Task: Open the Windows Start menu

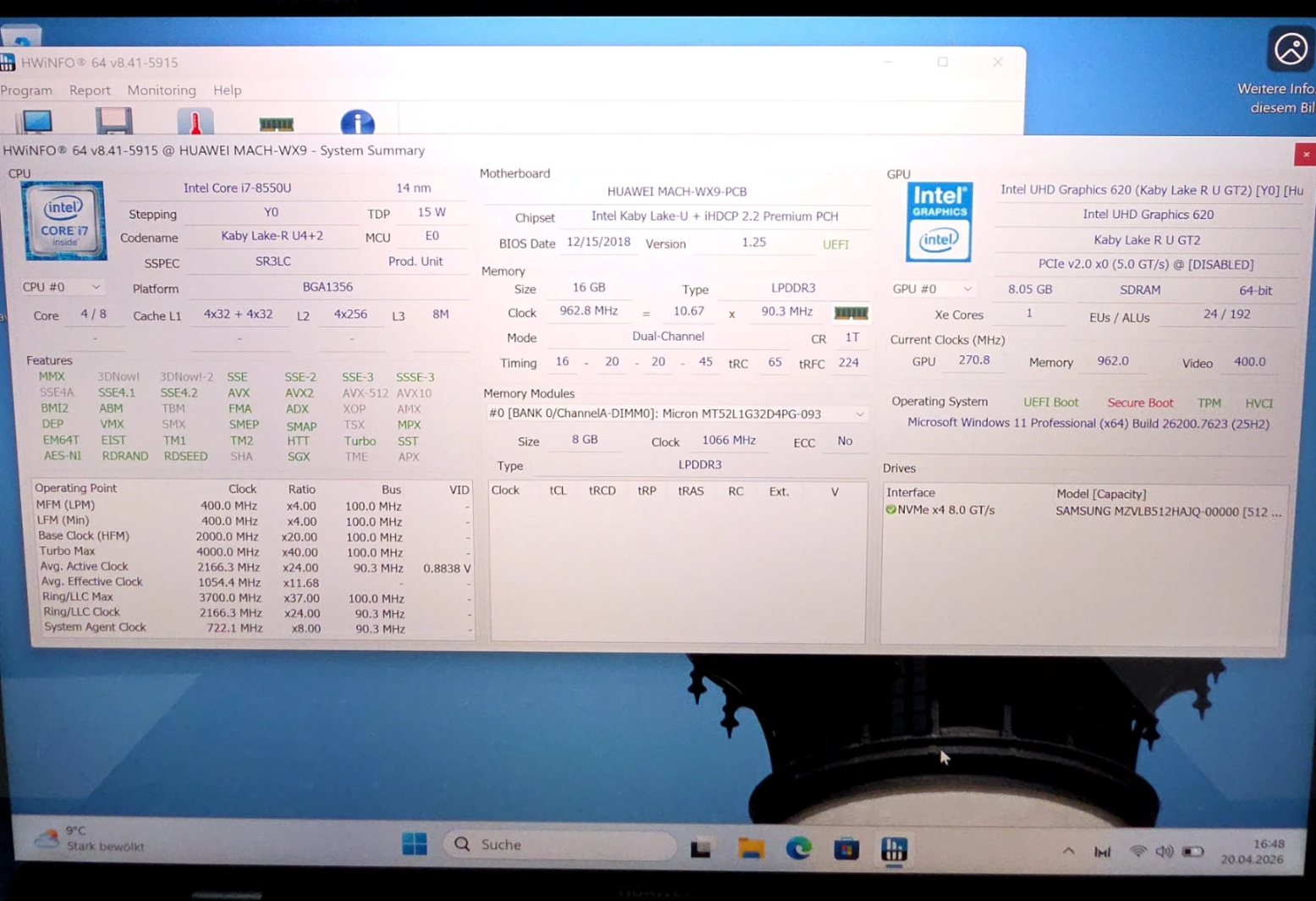Action: coord(415,844)
